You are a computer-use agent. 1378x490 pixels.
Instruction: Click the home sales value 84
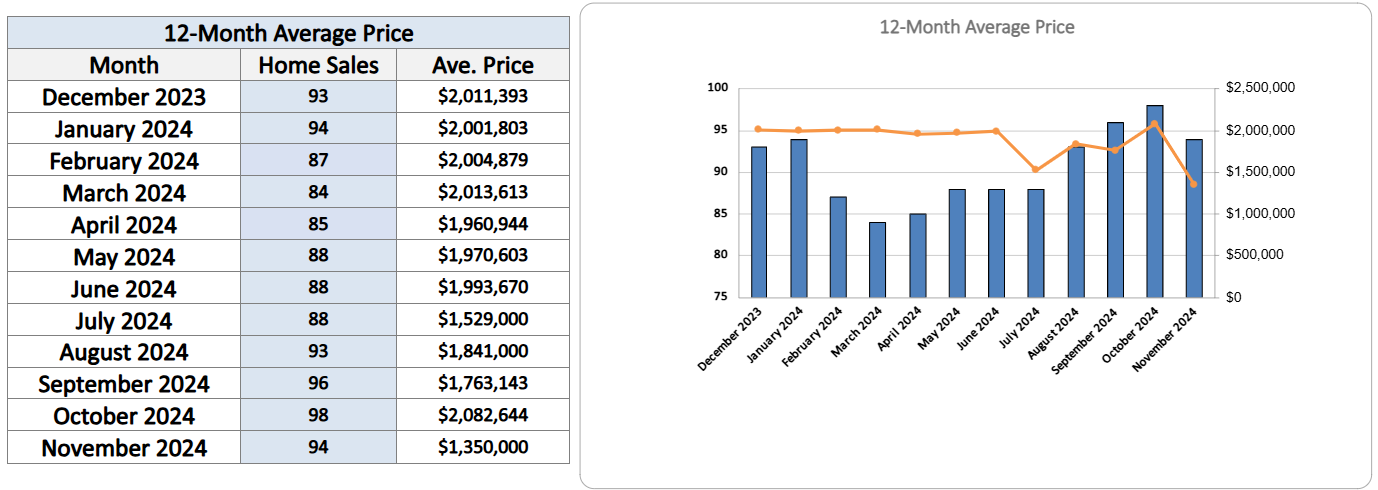pos(318,193)
